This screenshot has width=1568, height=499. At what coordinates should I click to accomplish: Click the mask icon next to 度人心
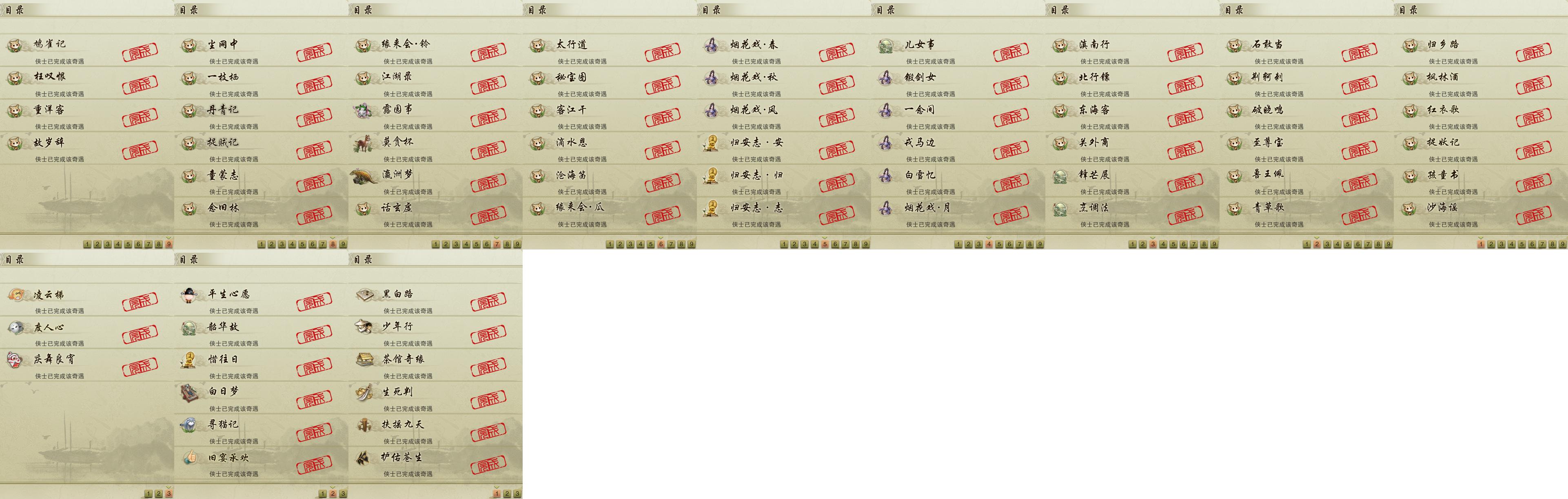(15, 327)
